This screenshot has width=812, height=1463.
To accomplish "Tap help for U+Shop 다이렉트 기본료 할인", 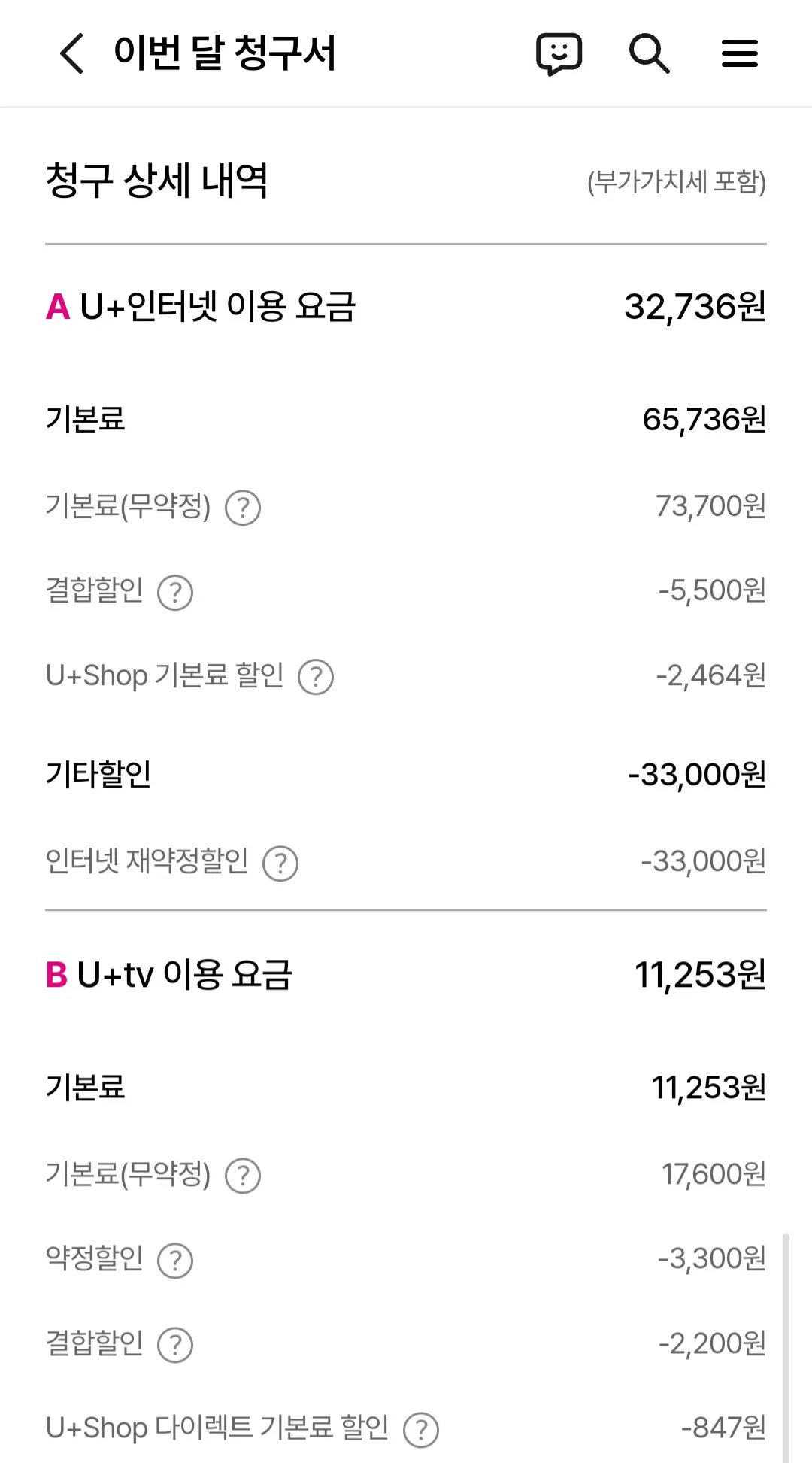I will tap(421, 1430).
